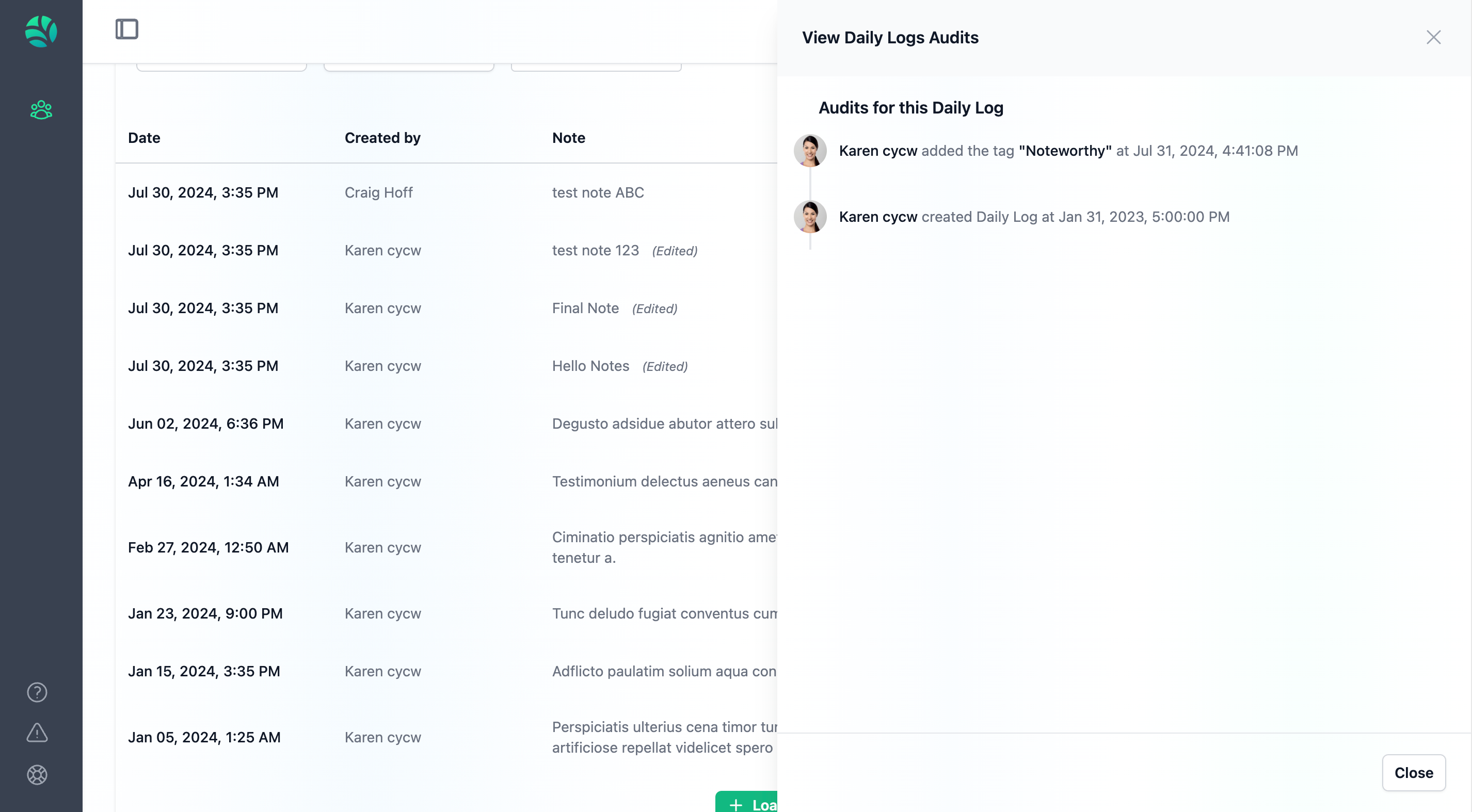Open the lifebuoy support icon
Image resolution: width=1472 pixels, height=812 pixels.
click(37, 775)
